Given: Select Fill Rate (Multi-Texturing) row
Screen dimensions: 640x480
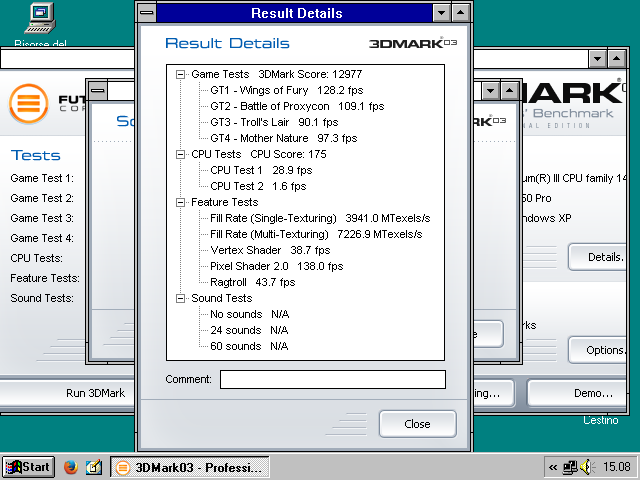Looking at the screenshot, I should [x=316, y=234].
